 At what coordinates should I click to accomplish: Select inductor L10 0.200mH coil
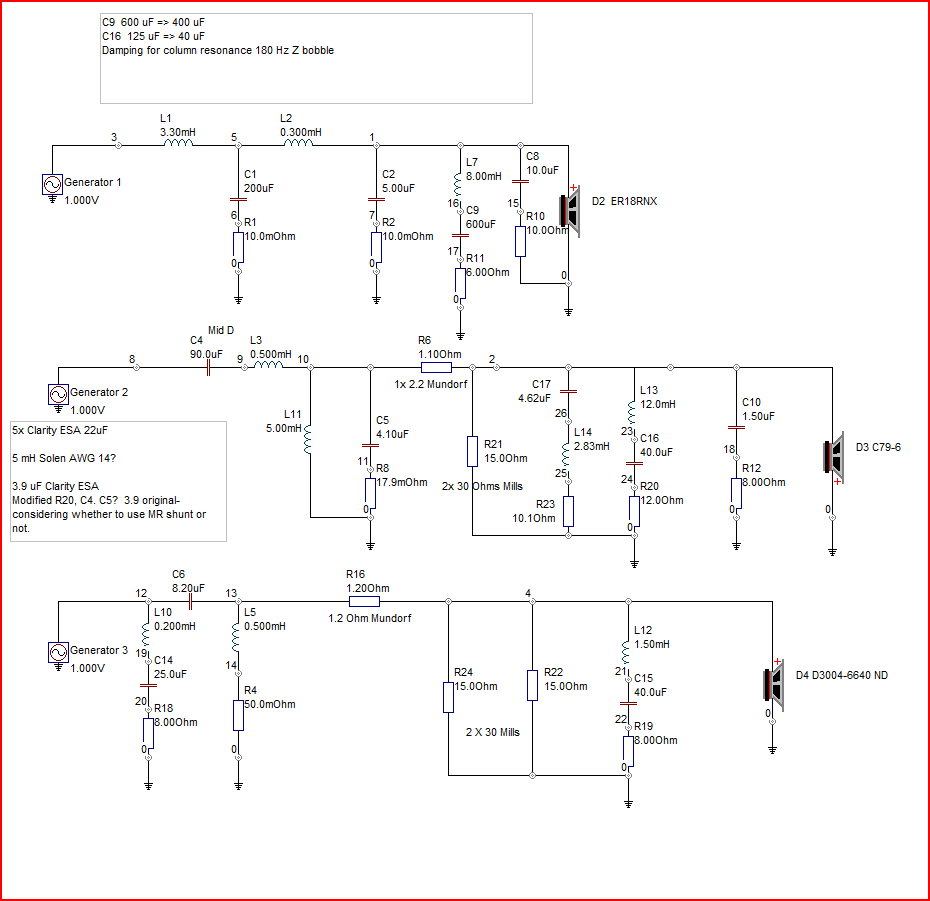pos(145,634)
